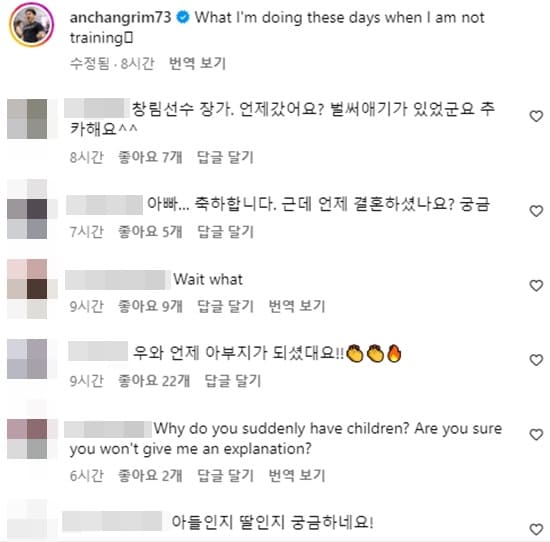The image size is (550, 542).
Task: Like the '아빠... 축하합니다' comment heart
Action: [x=536, y=211]
